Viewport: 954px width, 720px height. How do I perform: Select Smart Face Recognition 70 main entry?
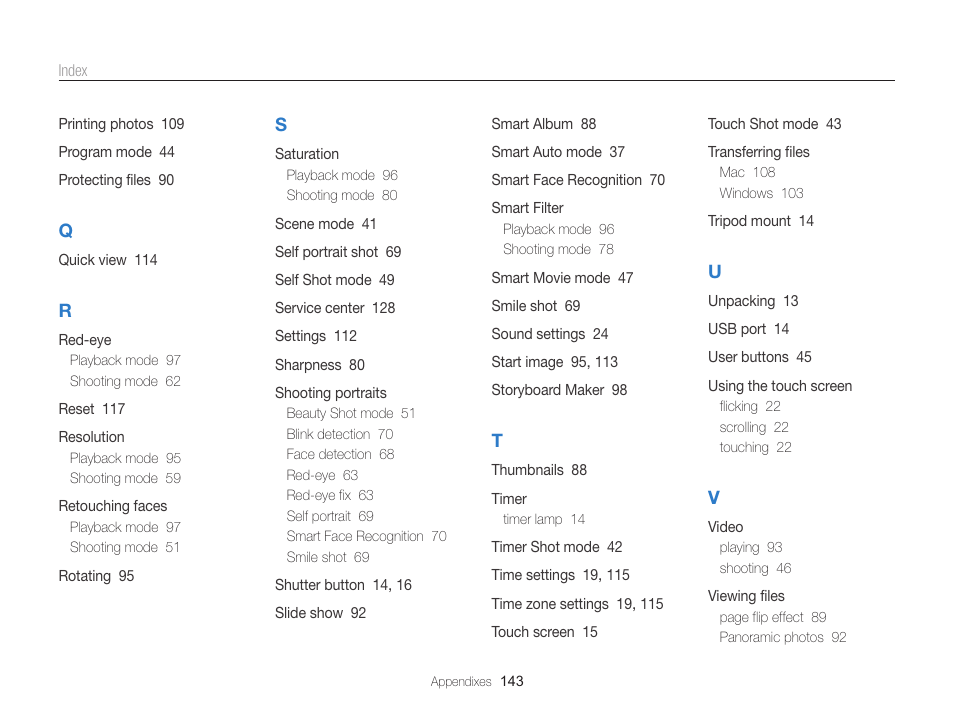[578, 180]
